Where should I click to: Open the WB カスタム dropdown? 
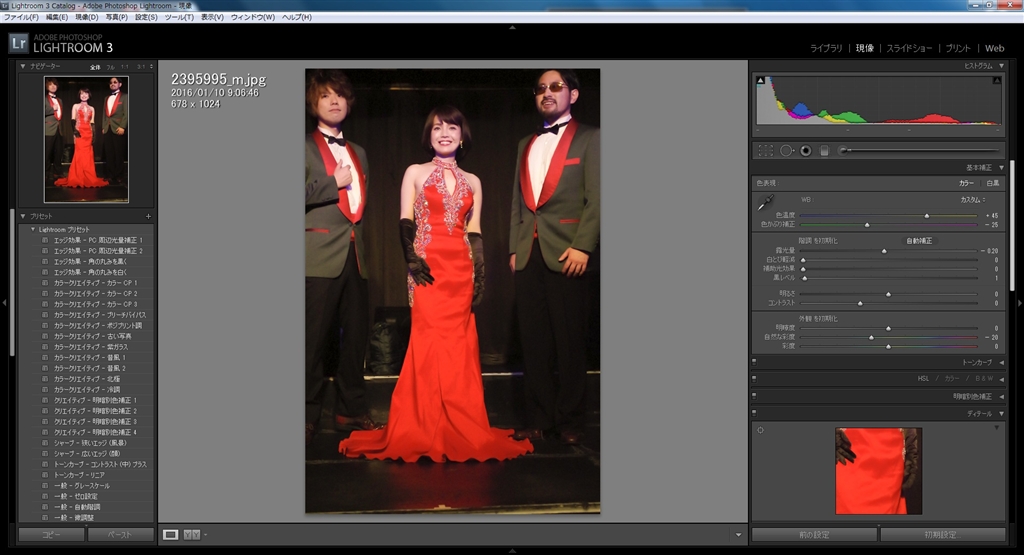973,200
